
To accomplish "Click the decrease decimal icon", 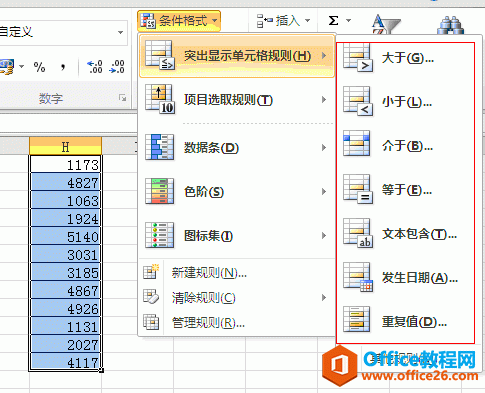I will click(117, 67).
